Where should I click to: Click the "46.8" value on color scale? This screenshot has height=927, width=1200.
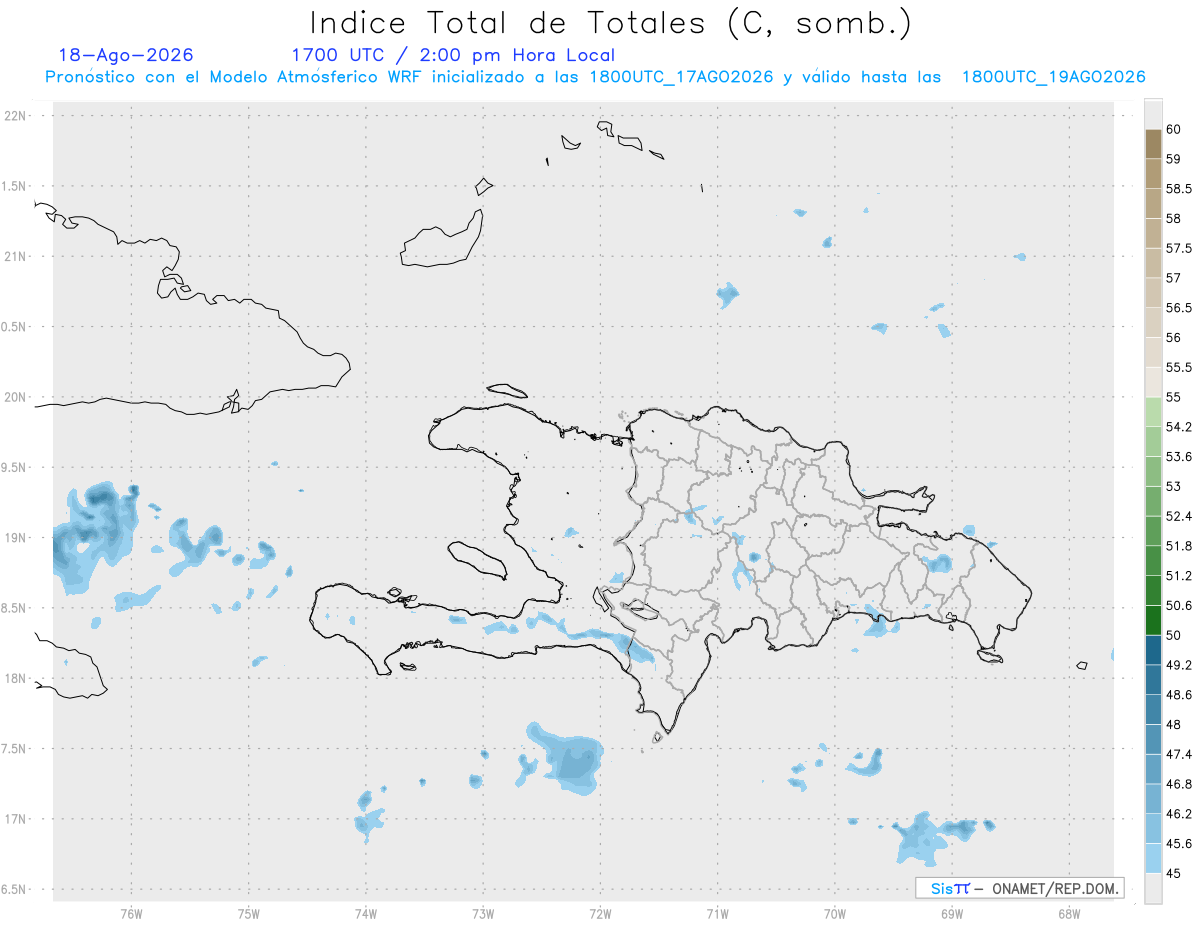(1179, 784)
